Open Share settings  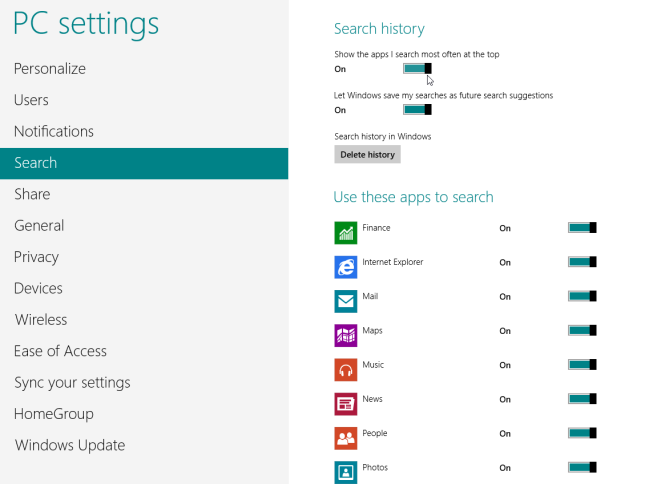click(x=144, y=194)
